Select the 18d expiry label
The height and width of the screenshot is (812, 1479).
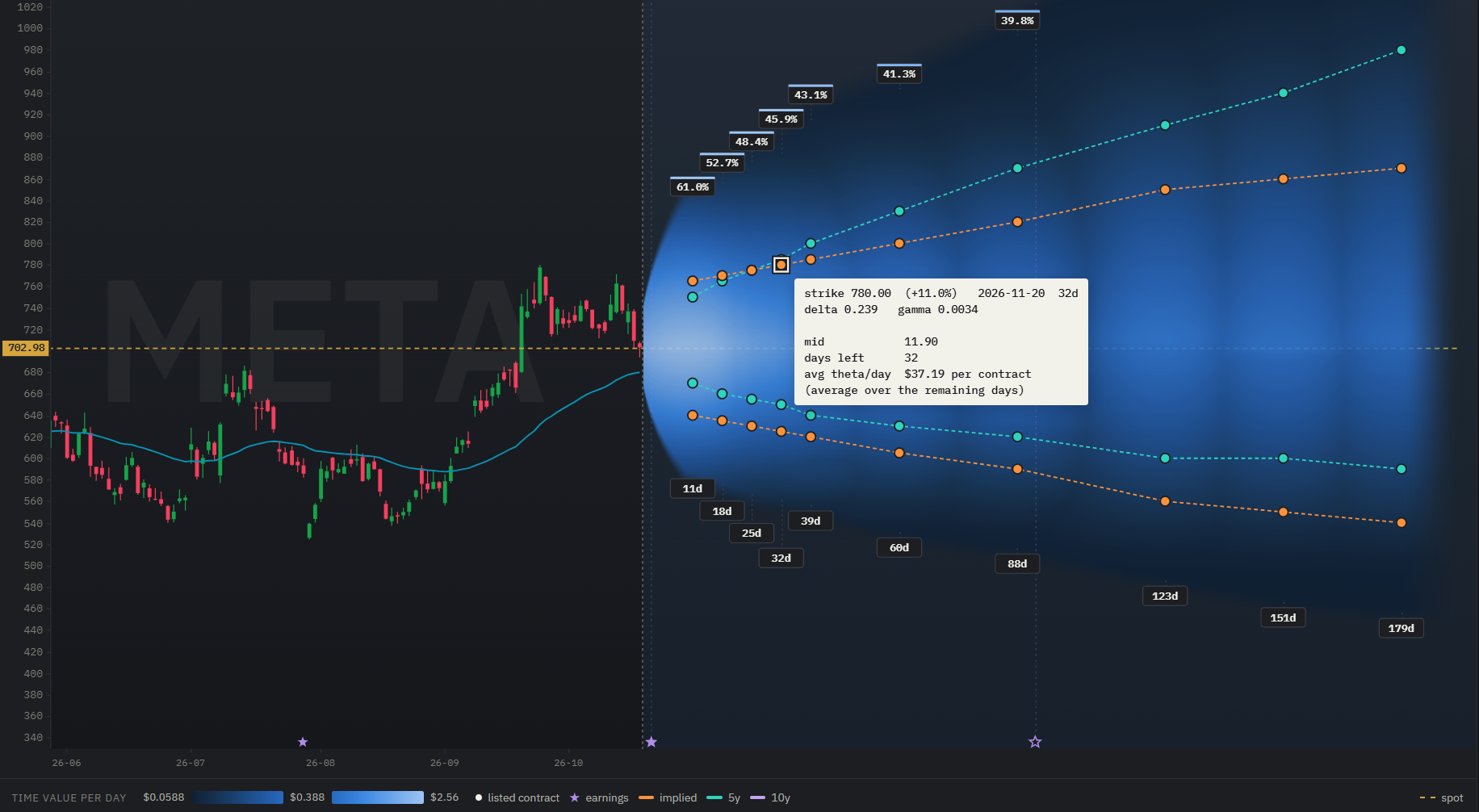click(722, 511)
